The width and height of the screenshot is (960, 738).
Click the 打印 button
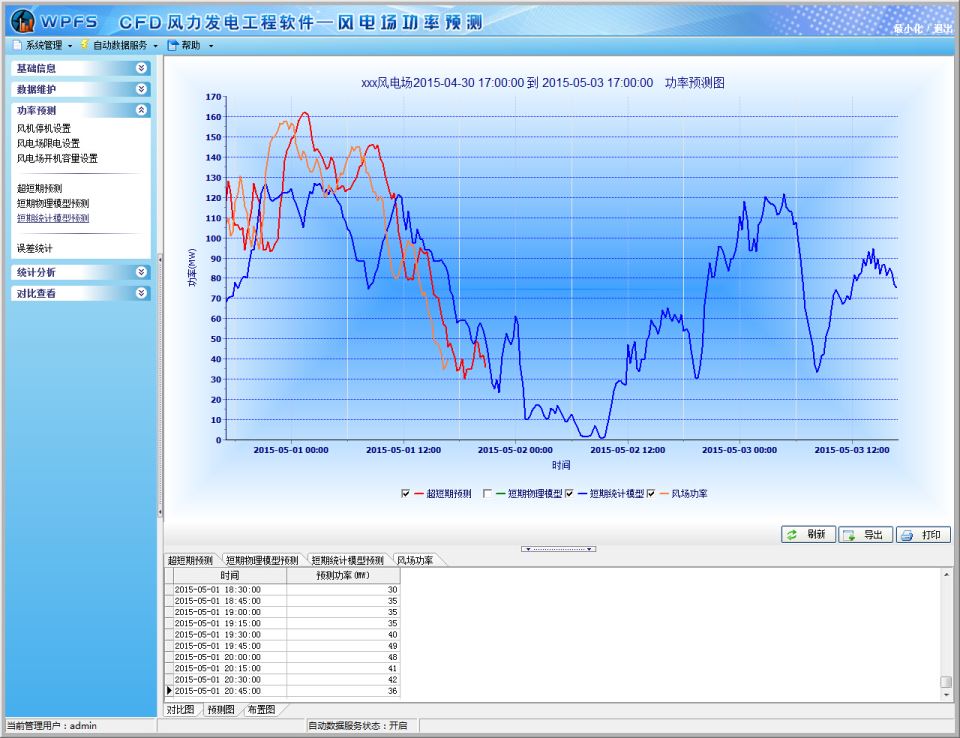click(x=923, y=535)
